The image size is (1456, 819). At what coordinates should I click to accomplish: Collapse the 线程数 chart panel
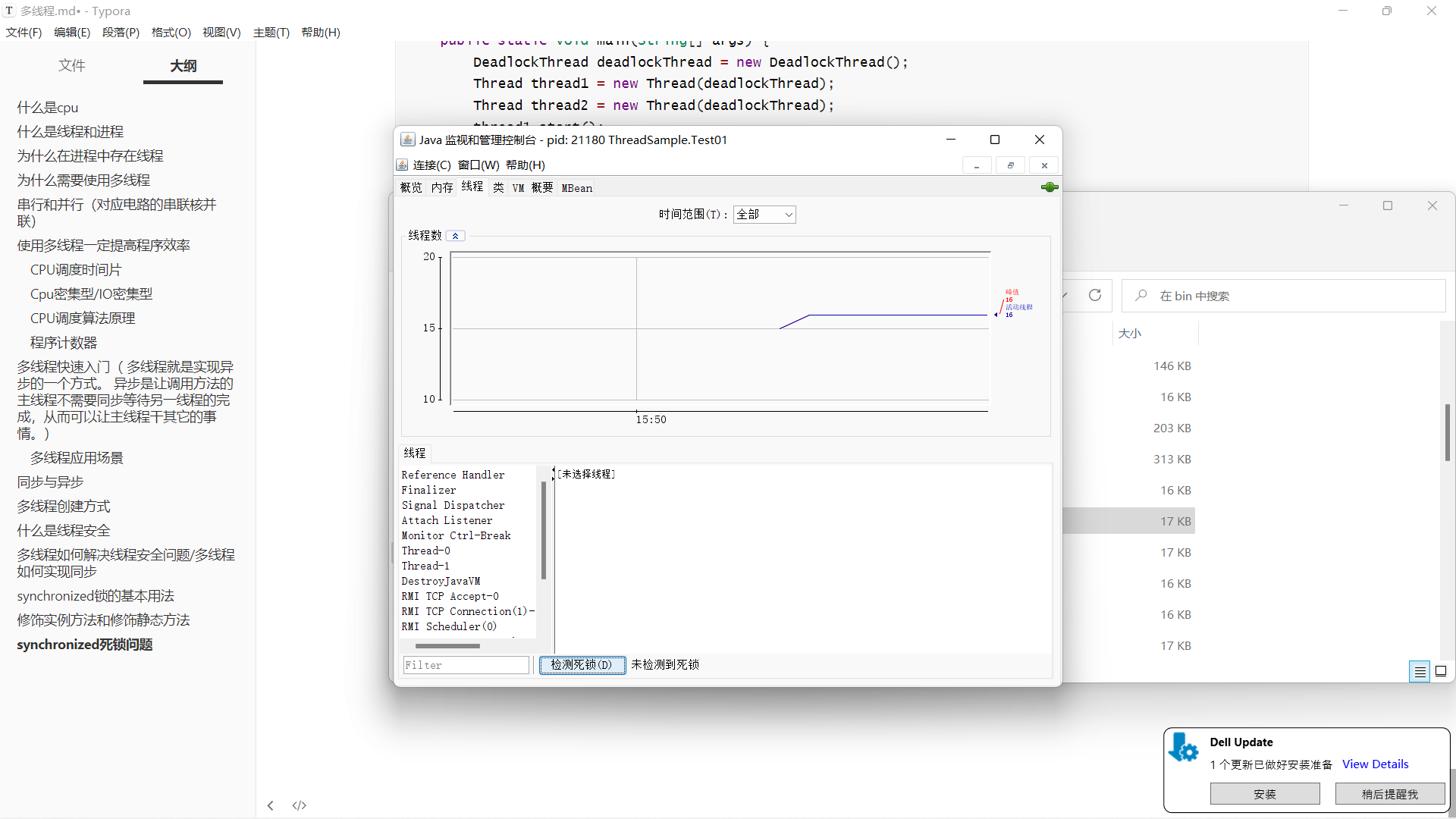coord(455,236)
